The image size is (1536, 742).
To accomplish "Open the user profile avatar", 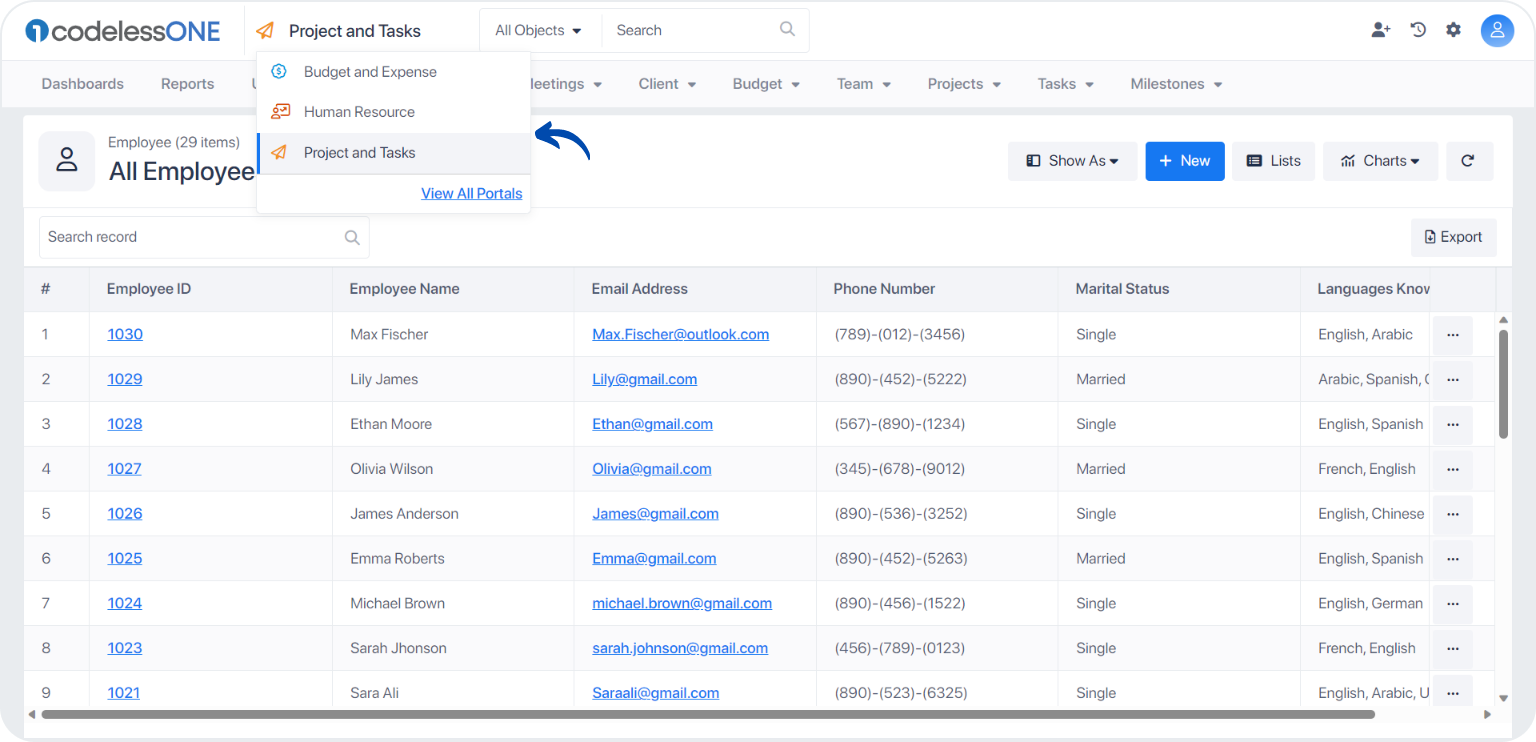I will [x=1497, y=31].
